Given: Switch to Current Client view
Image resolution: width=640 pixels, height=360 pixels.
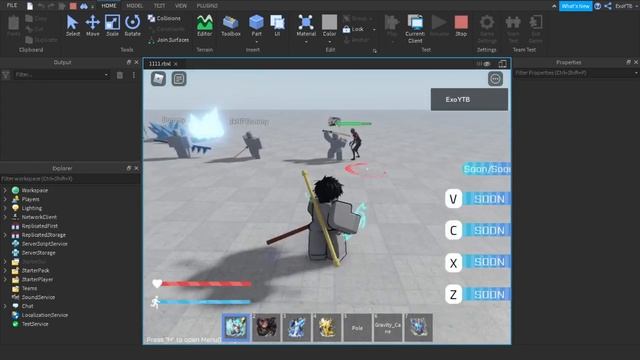Looking at the screenshot, I should pos(415,29).
